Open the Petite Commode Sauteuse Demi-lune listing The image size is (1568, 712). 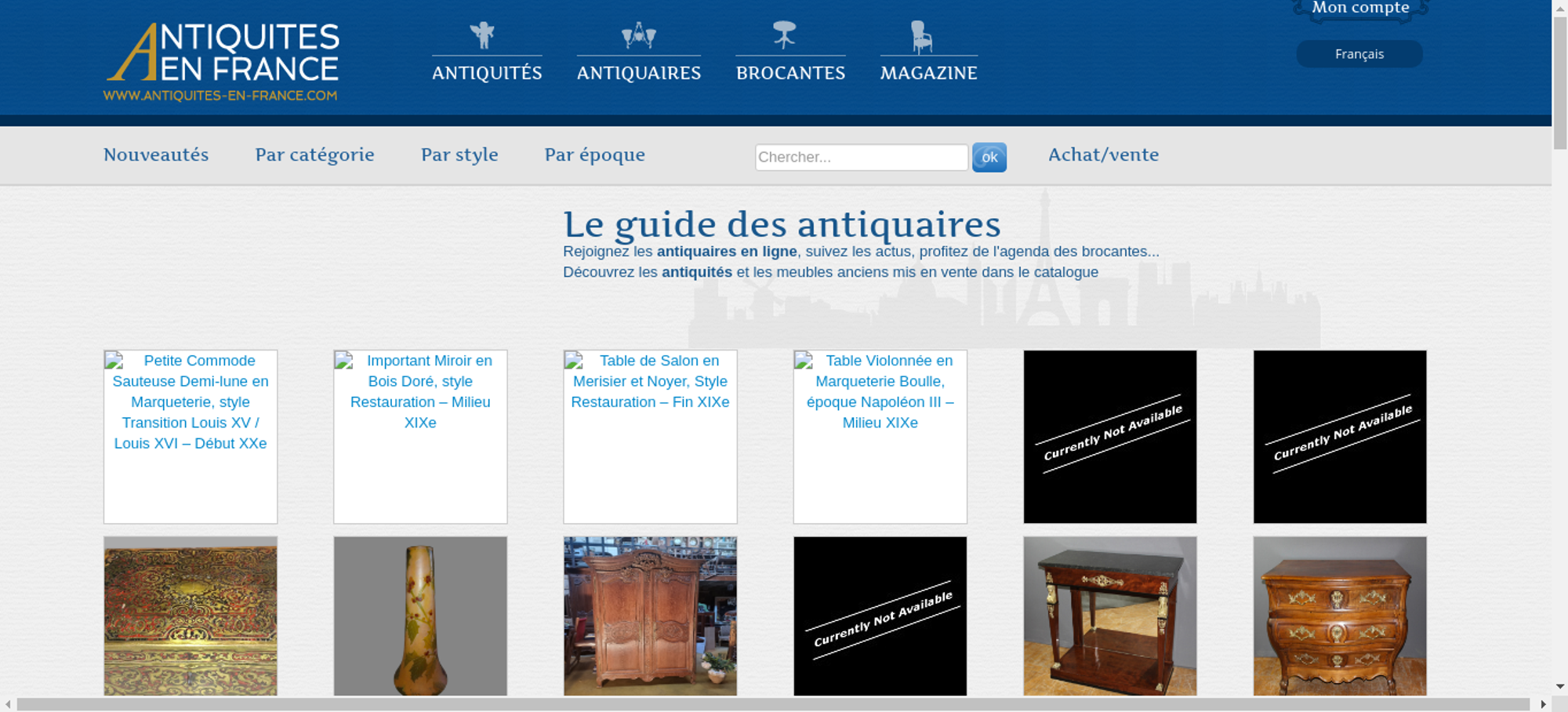coord(191,402)
